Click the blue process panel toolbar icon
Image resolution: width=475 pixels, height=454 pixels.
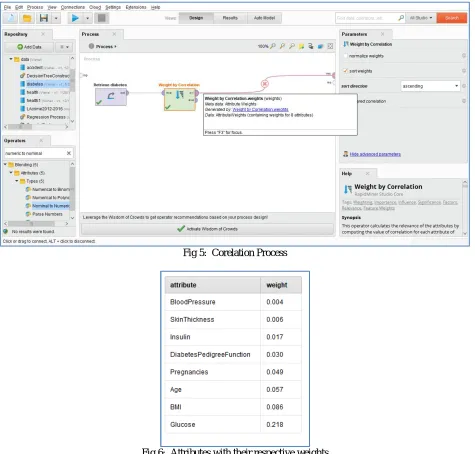click(x=320, y=46)
